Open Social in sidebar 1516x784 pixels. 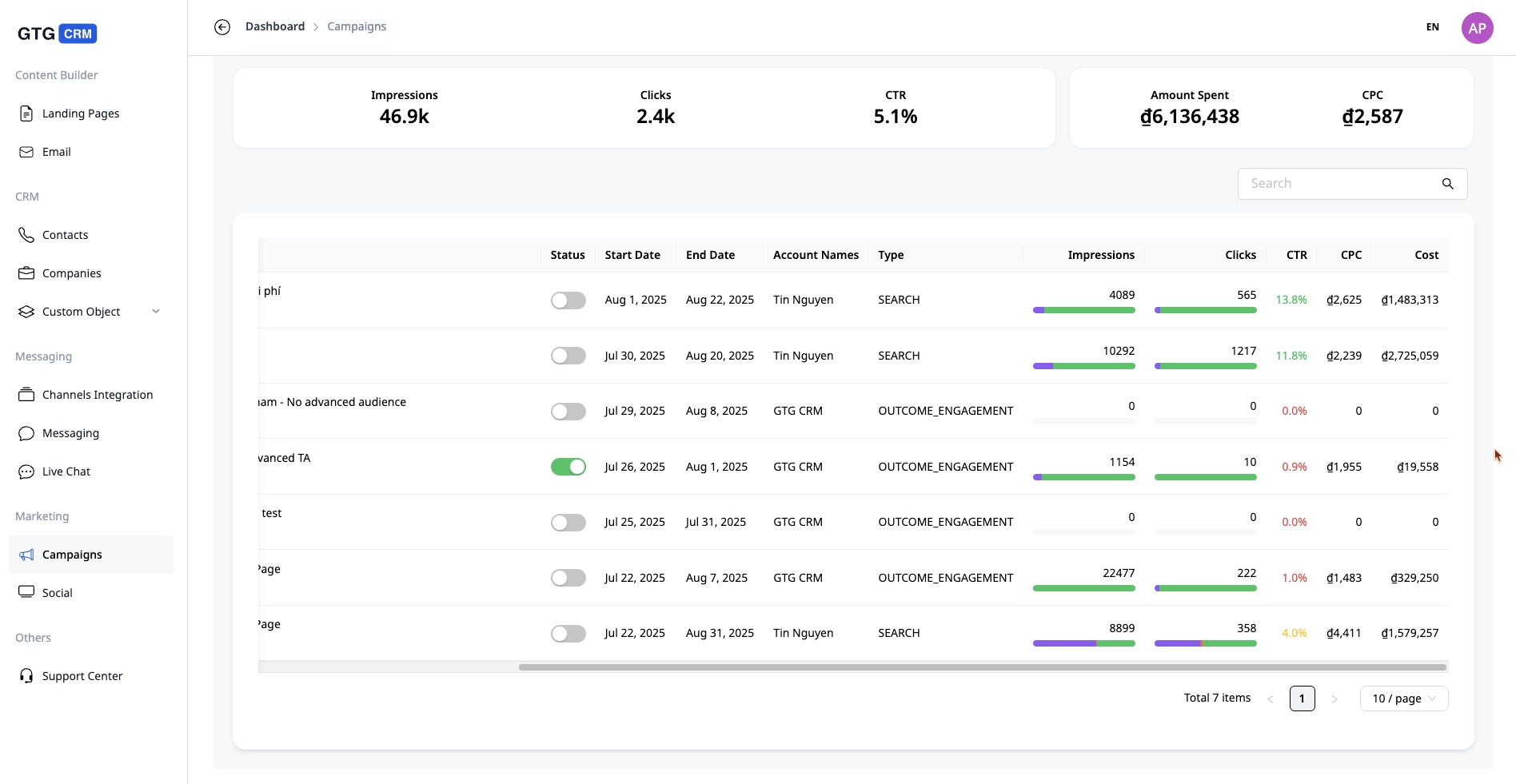[x=91, y=593]
